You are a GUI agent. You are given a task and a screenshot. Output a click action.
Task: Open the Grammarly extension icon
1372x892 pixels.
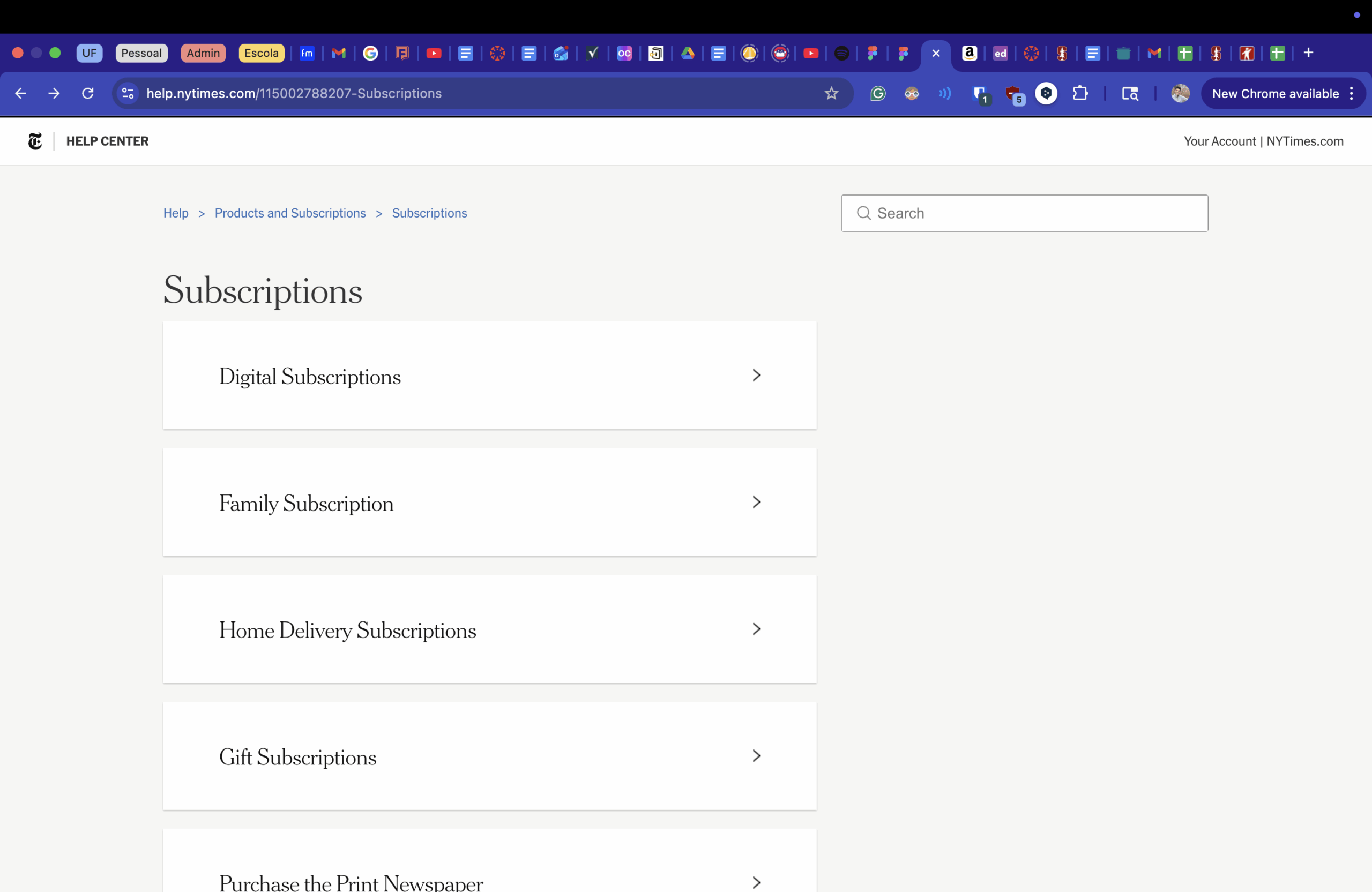click(877, 93)
